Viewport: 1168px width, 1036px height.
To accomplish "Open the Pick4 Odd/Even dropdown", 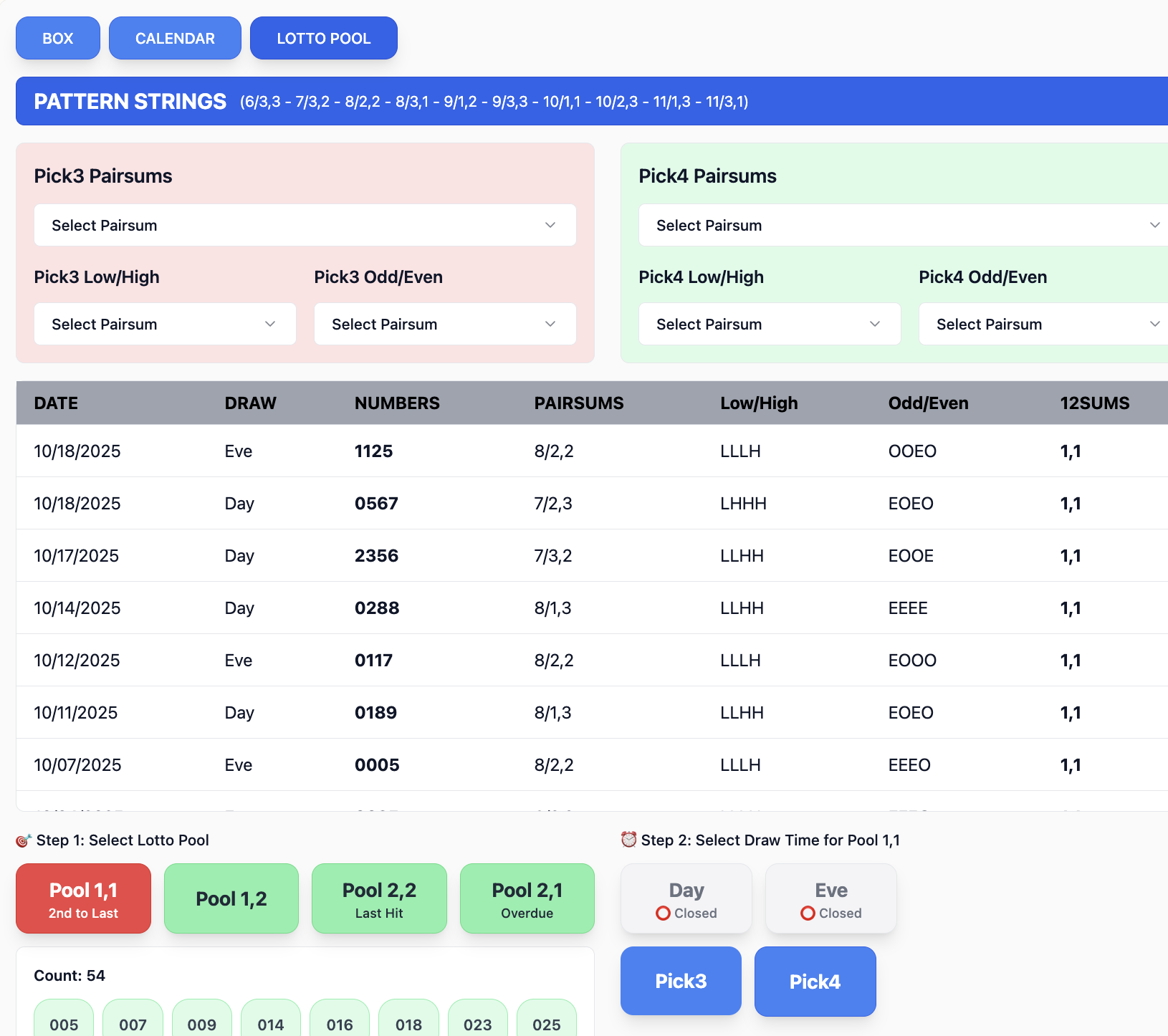I will [x=1043, y=324].
